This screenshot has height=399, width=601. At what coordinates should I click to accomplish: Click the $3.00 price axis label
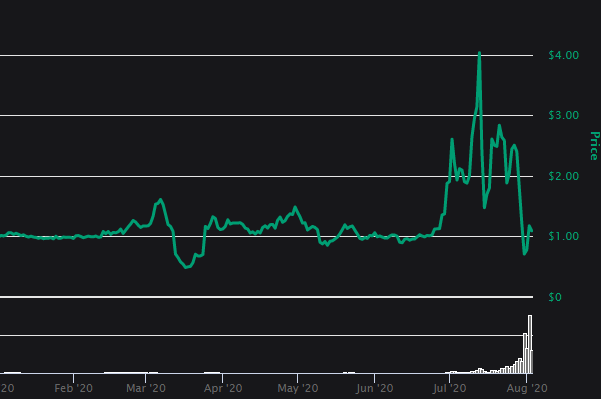point(563,115)
